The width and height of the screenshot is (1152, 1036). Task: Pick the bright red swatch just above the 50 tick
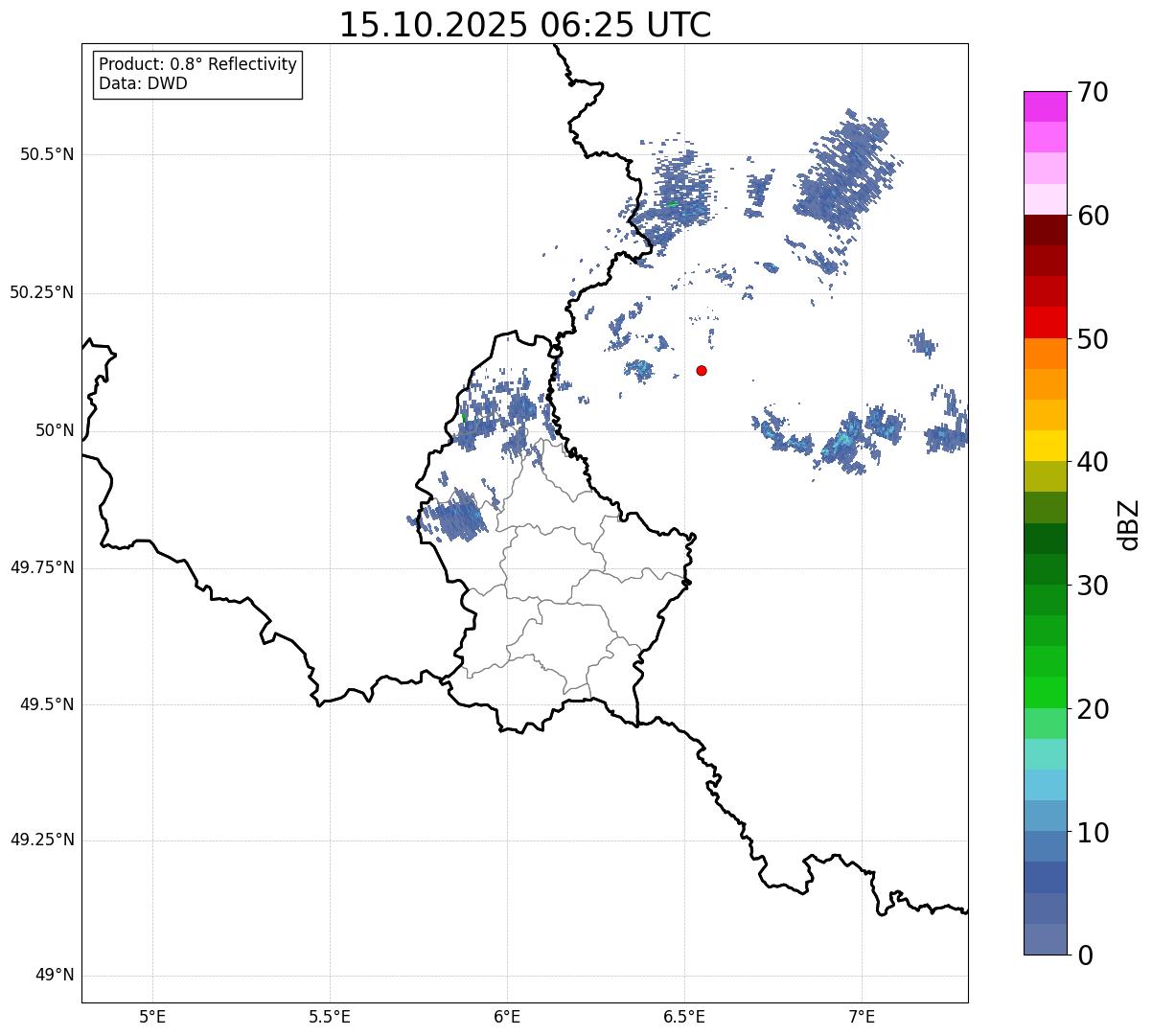(x=1045, y=322)
